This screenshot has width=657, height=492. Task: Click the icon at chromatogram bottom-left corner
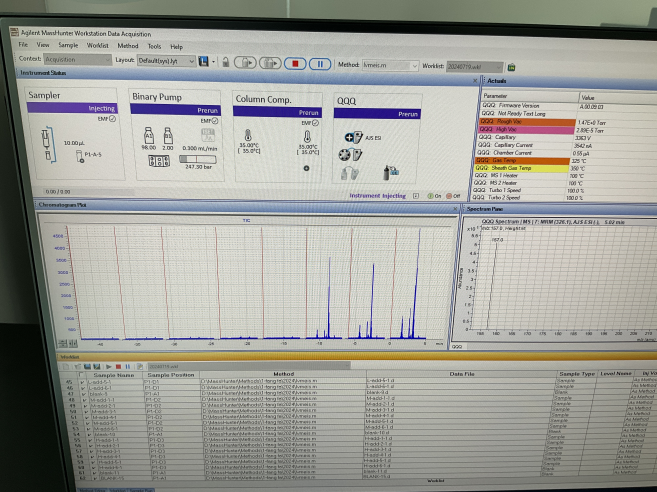tap(62, 343)
